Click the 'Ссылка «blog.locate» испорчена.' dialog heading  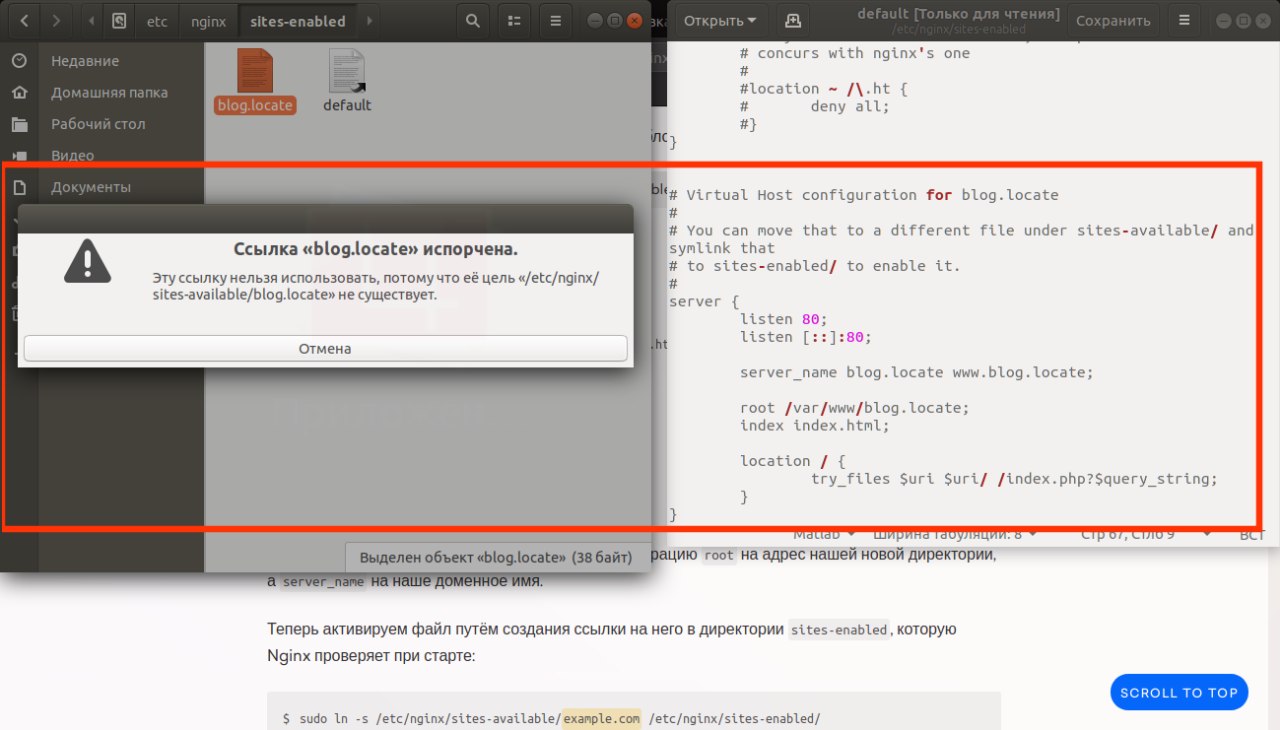376,249
